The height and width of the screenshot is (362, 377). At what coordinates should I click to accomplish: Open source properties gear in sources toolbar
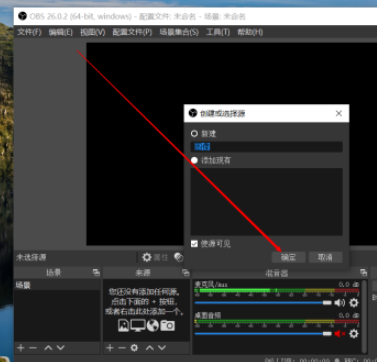point(134,348)
